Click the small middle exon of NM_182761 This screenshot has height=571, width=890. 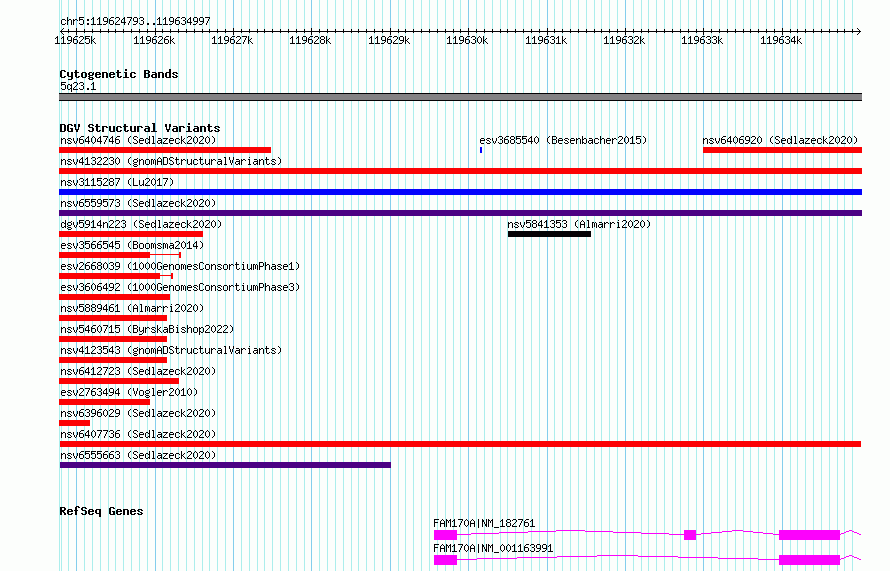click(690, 535)
